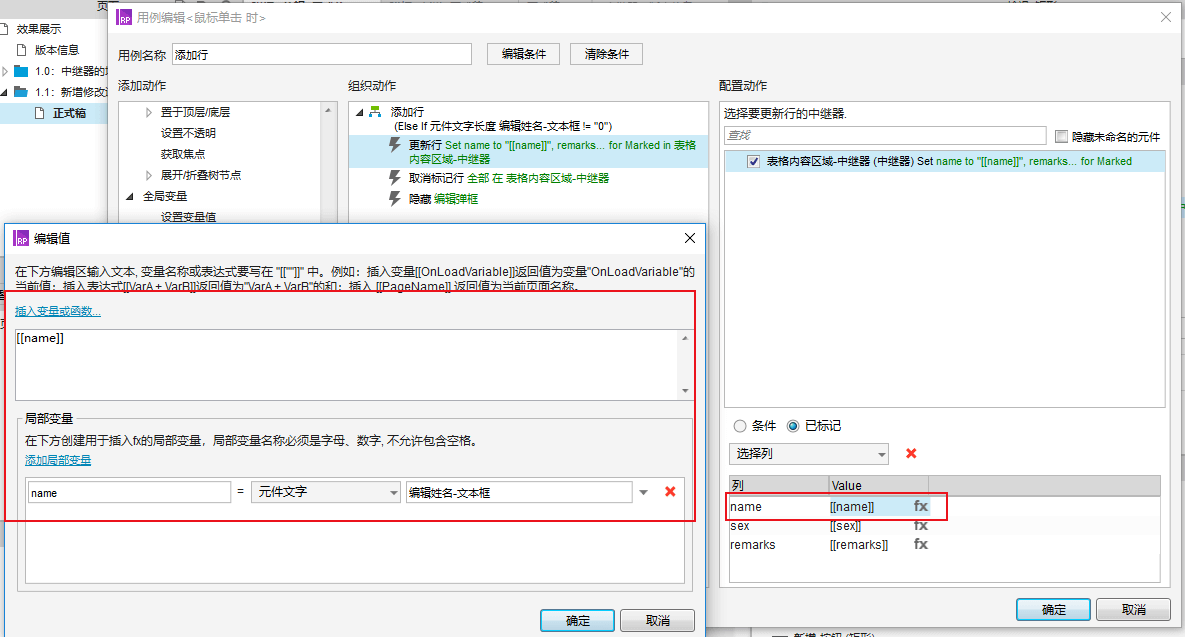The image size is (1185, 637).
Task: Click the lightning icon of 隐藏 编辑弹框 action
Action: pyautogui.click(x=394, y=199)
